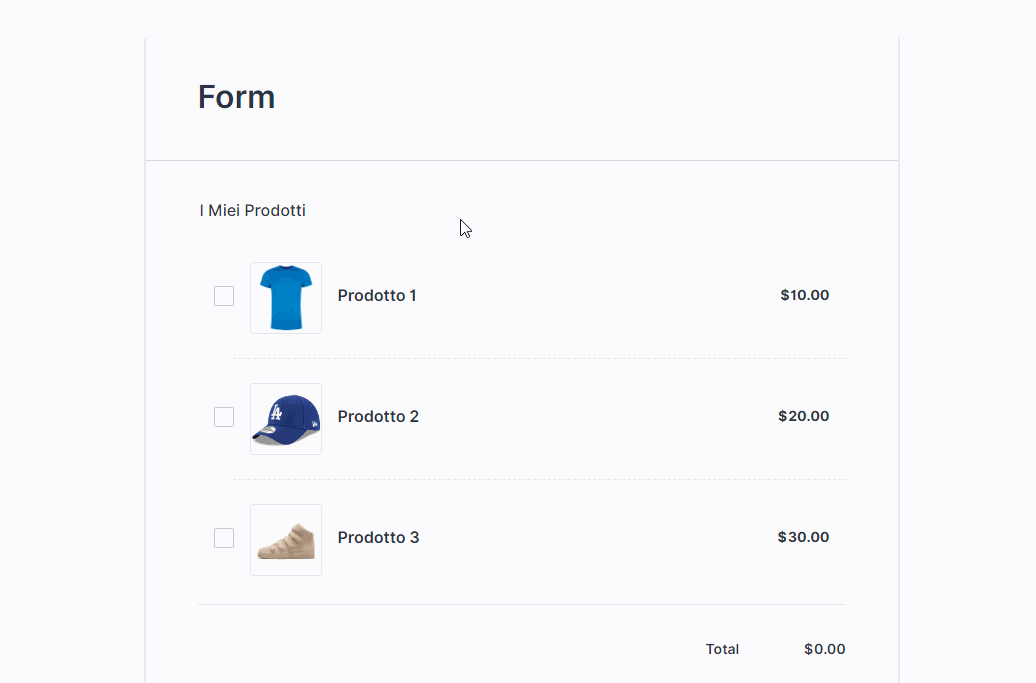
Task: Enable the Prodotto 3 checkbox
Action: pyautogui.click(x=224, y=538)
